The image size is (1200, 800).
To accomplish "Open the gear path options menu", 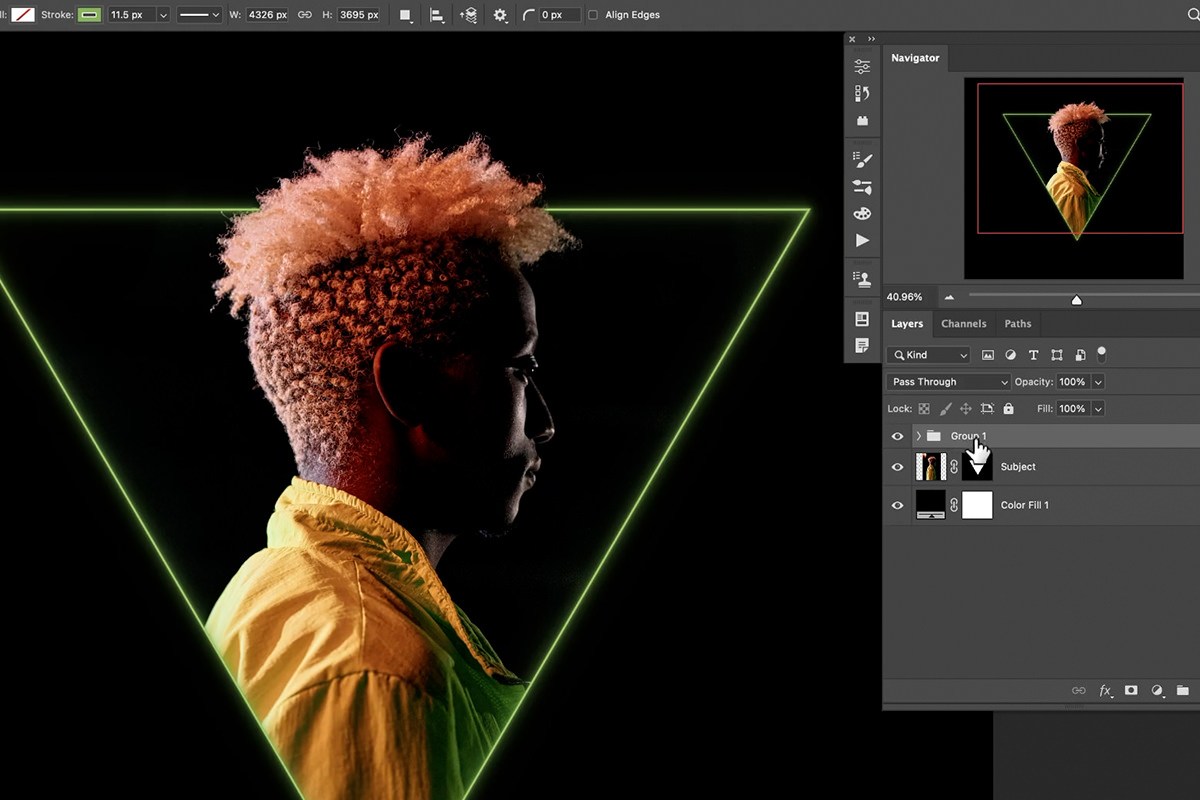I will 500,15.
